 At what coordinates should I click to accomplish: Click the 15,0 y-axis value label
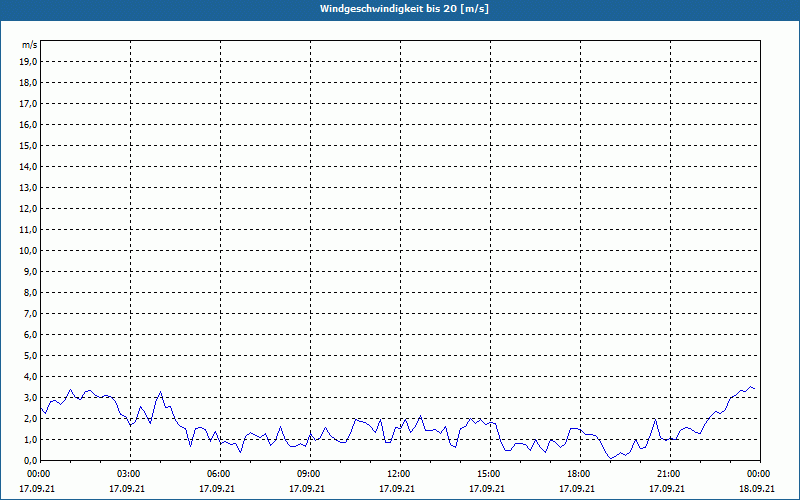pyautogui.click(x=29, y=145)
